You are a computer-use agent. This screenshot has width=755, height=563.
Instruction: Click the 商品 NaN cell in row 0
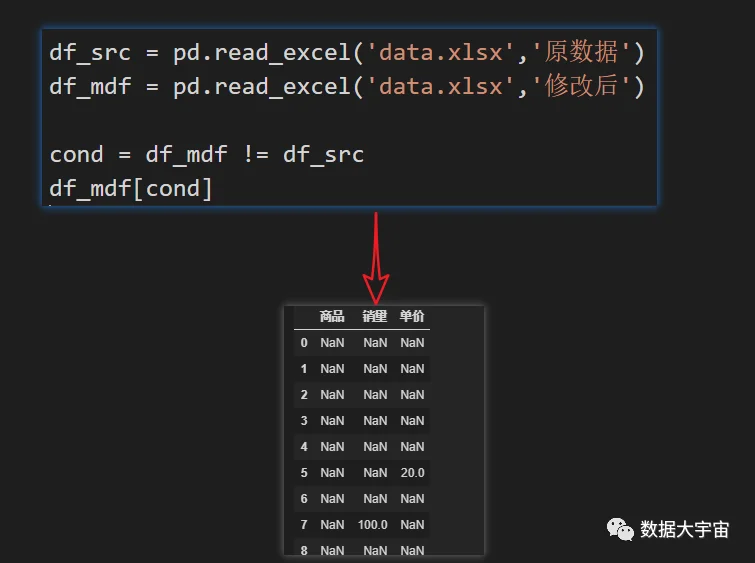(x=332, y=343)
